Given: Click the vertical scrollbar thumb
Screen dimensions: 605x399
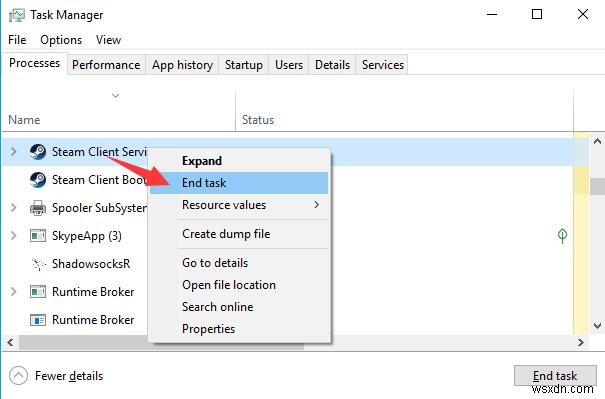Looking at the screenshot, I should (x=597, y=187).
